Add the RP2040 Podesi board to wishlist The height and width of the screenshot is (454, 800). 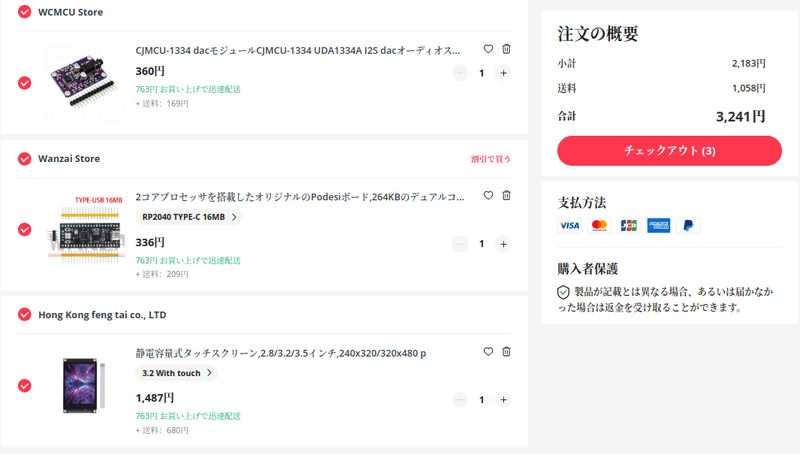pos(488,195)
